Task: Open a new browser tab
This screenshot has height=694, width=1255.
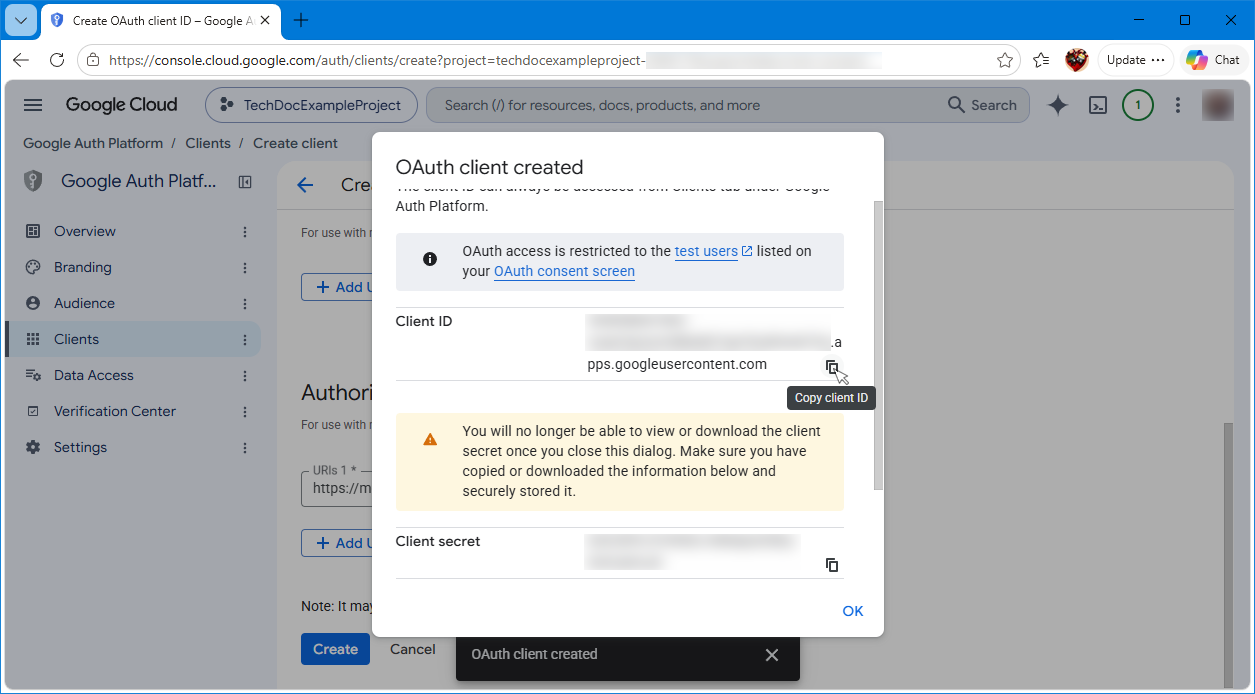Action: coord(301,20)
